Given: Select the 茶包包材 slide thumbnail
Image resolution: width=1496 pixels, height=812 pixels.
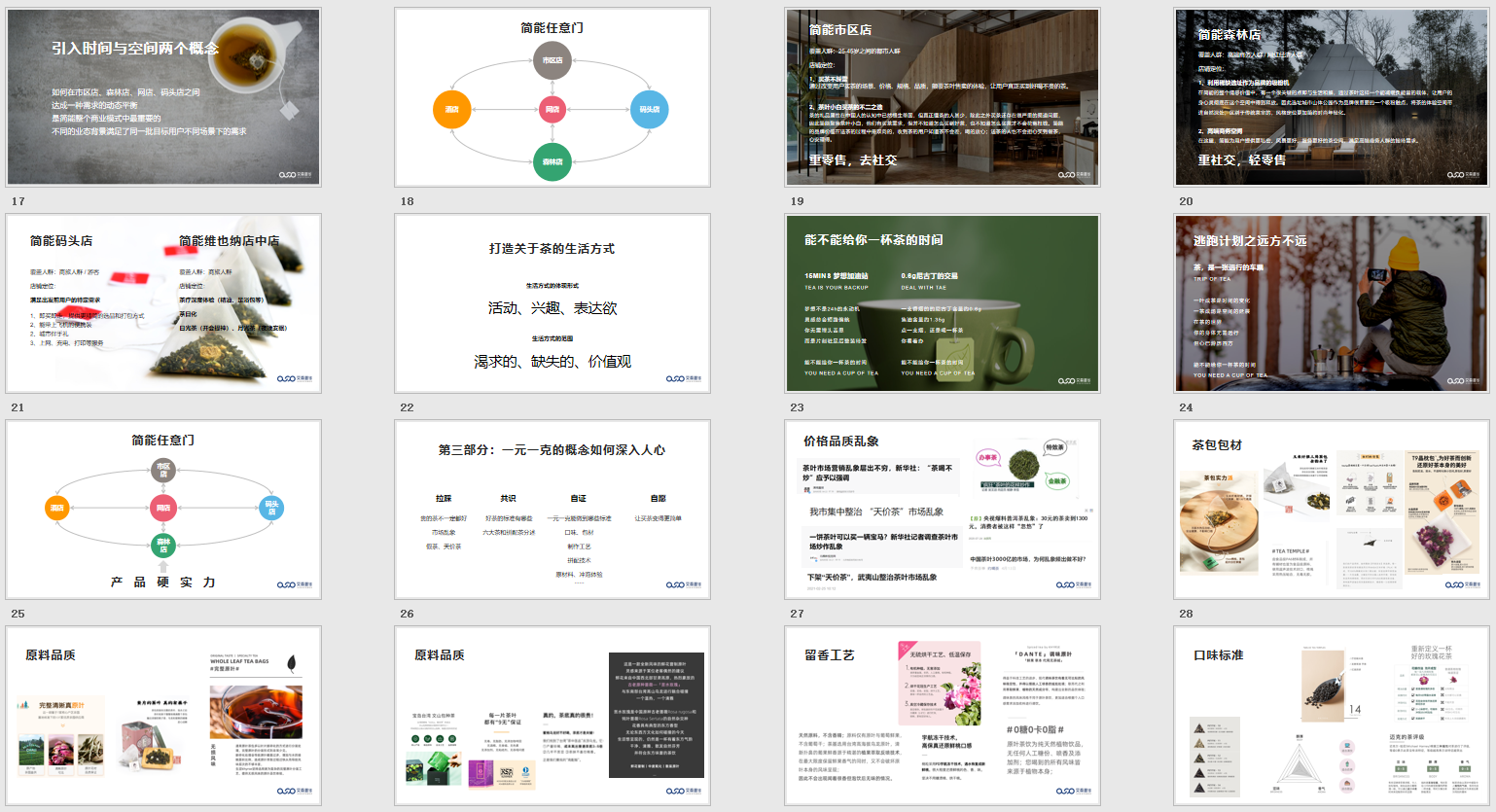Looking at the screenshot, I should [x=1332, y=510].
